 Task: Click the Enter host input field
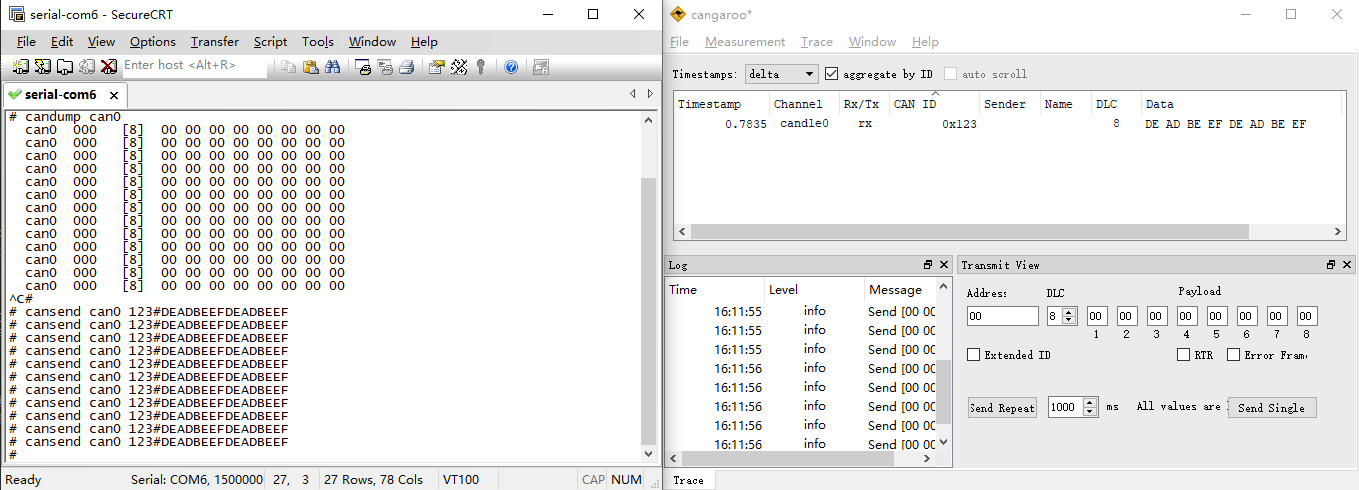(x=194, y=65)
